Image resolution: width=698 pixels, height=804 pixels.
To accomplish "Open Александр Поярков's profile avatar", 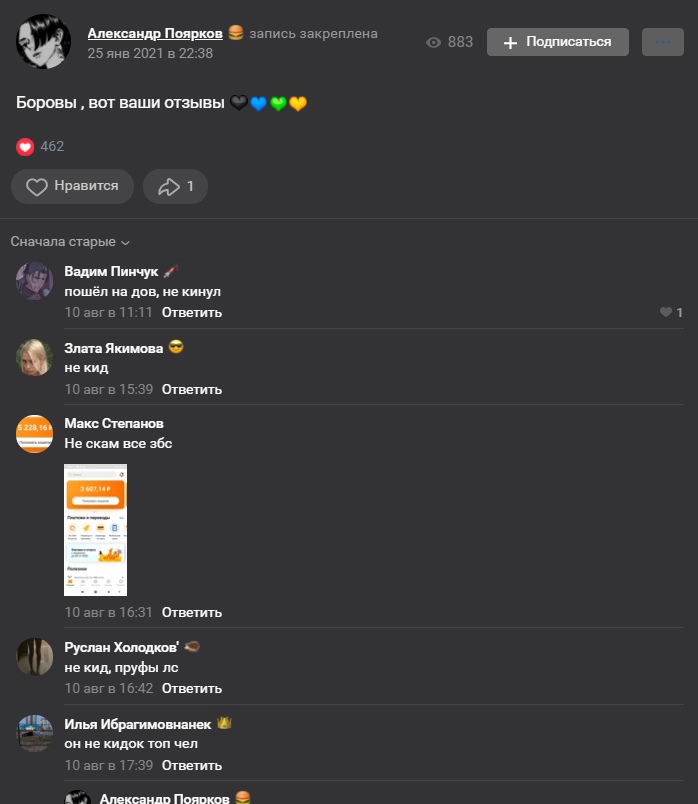I will [x=44, y=42].
